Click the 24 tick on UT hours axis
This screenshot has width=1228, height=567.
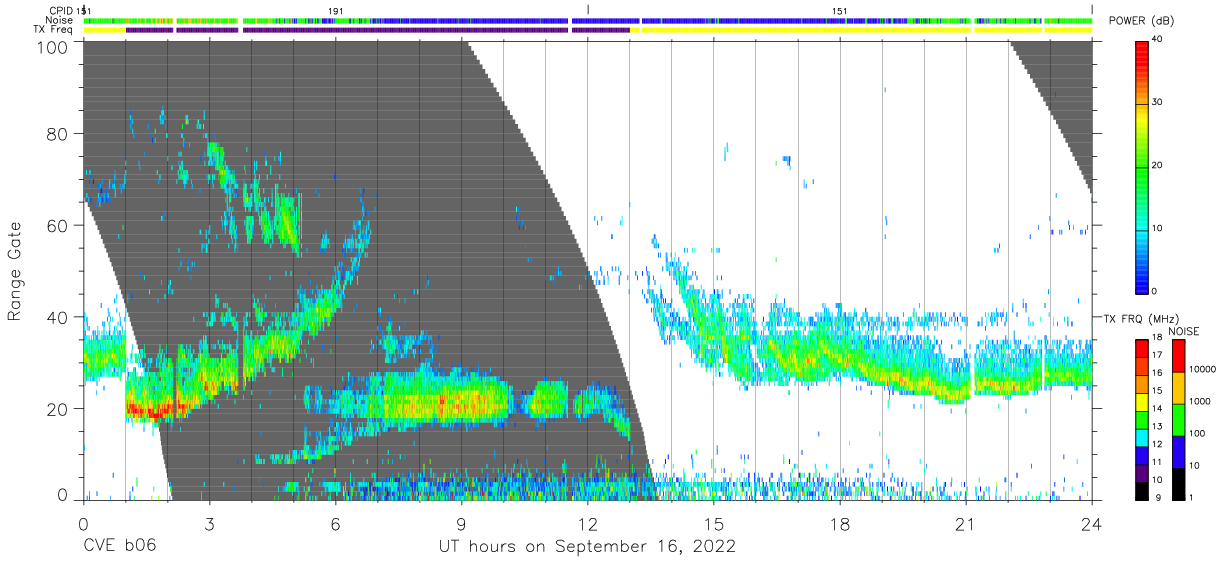coord(1092,523)
